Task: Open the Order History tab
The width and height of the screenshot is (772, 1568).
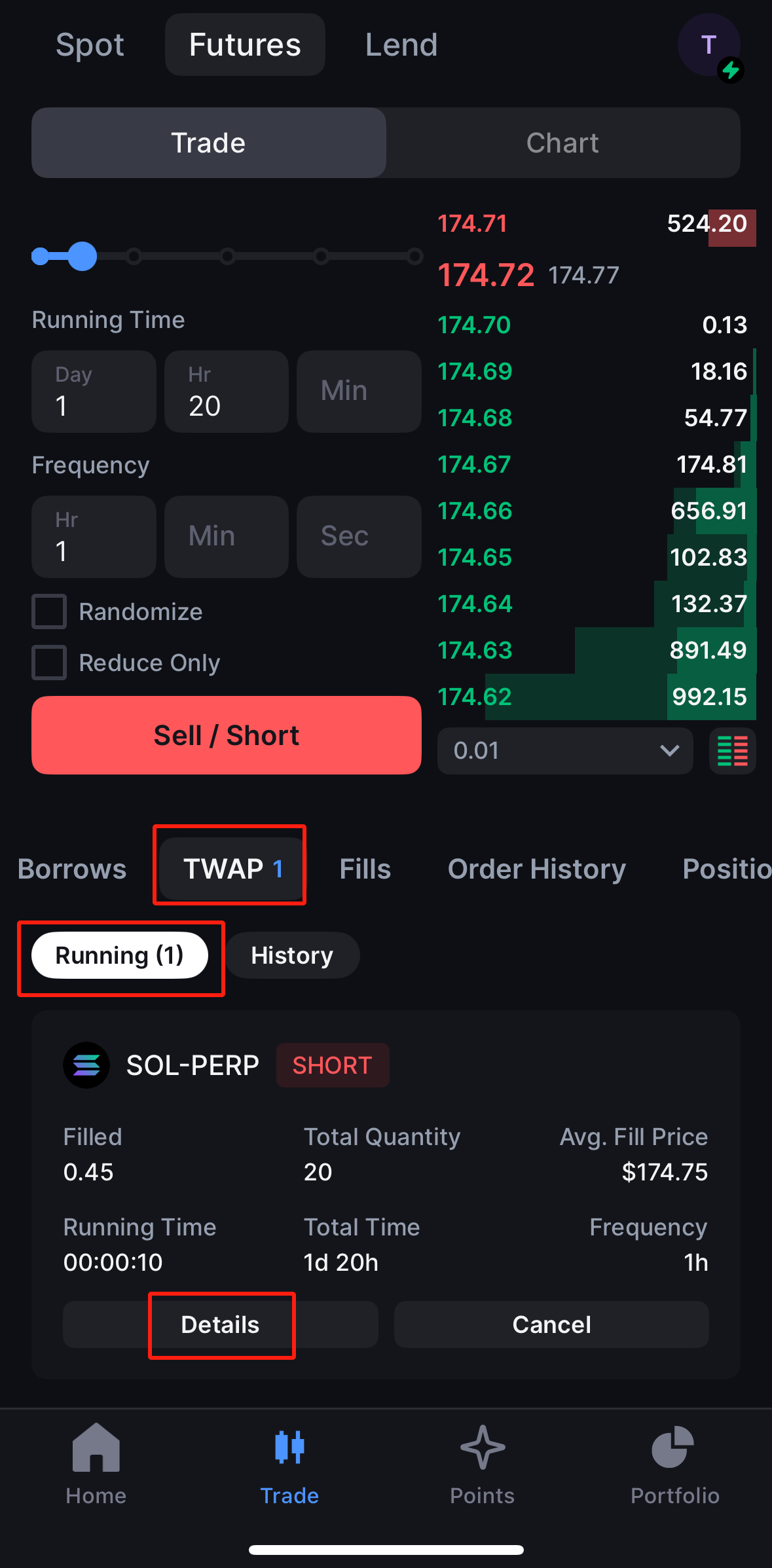Action: [536, 869]
